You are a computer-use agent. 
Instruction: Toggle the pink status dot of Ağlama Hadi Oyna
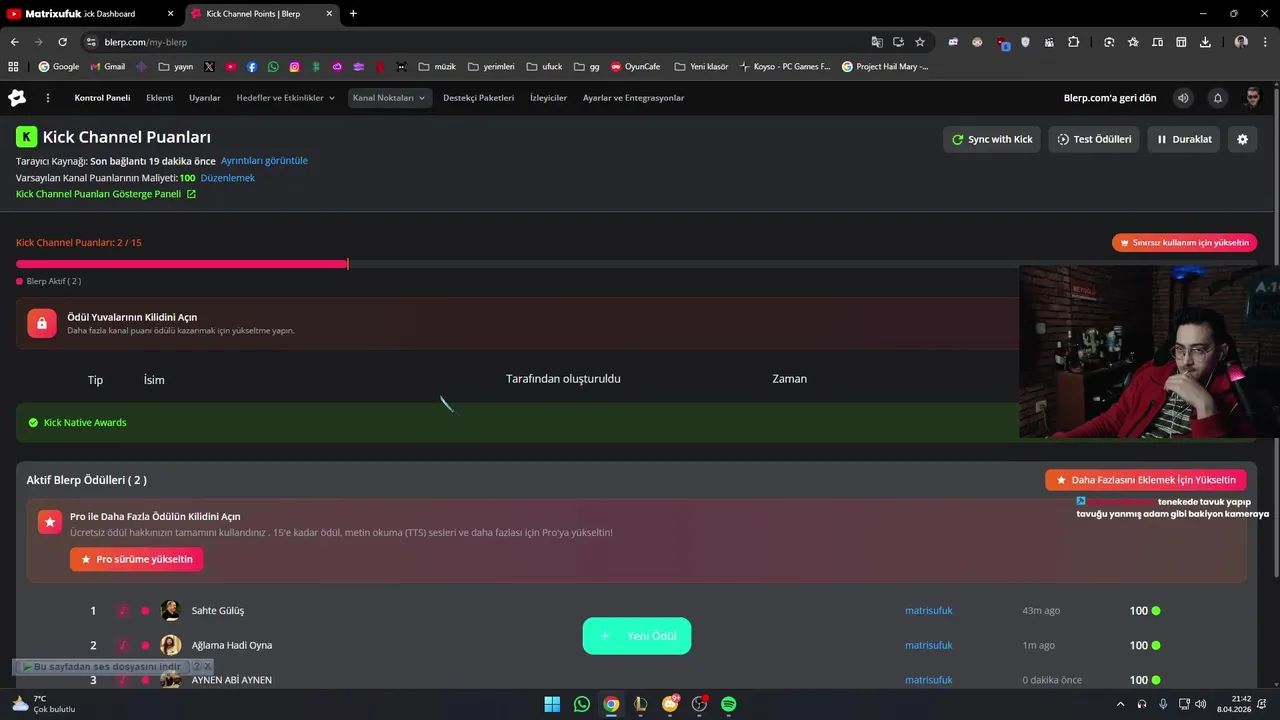click(145, 646)
